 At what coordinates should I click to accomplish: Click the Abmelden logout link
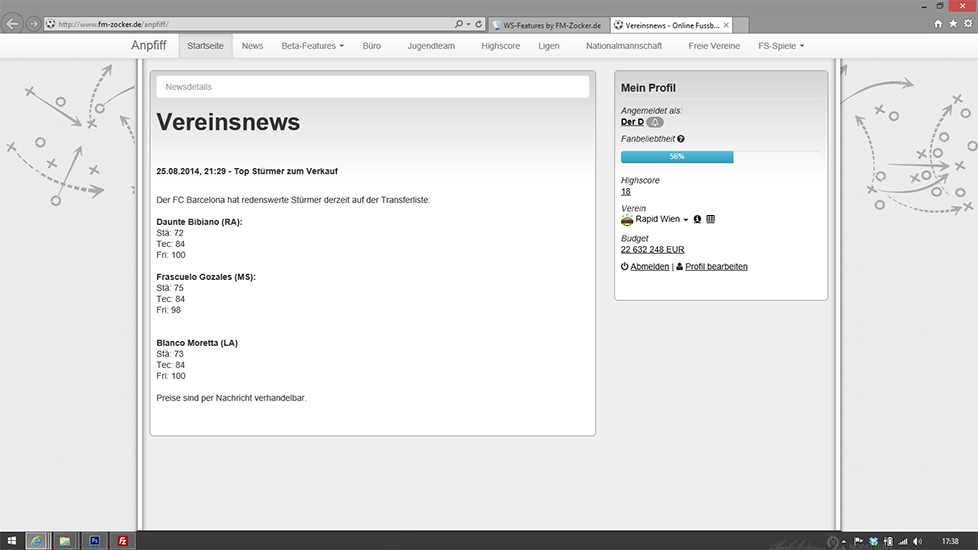pyautogui.click(x=649, y=267)
